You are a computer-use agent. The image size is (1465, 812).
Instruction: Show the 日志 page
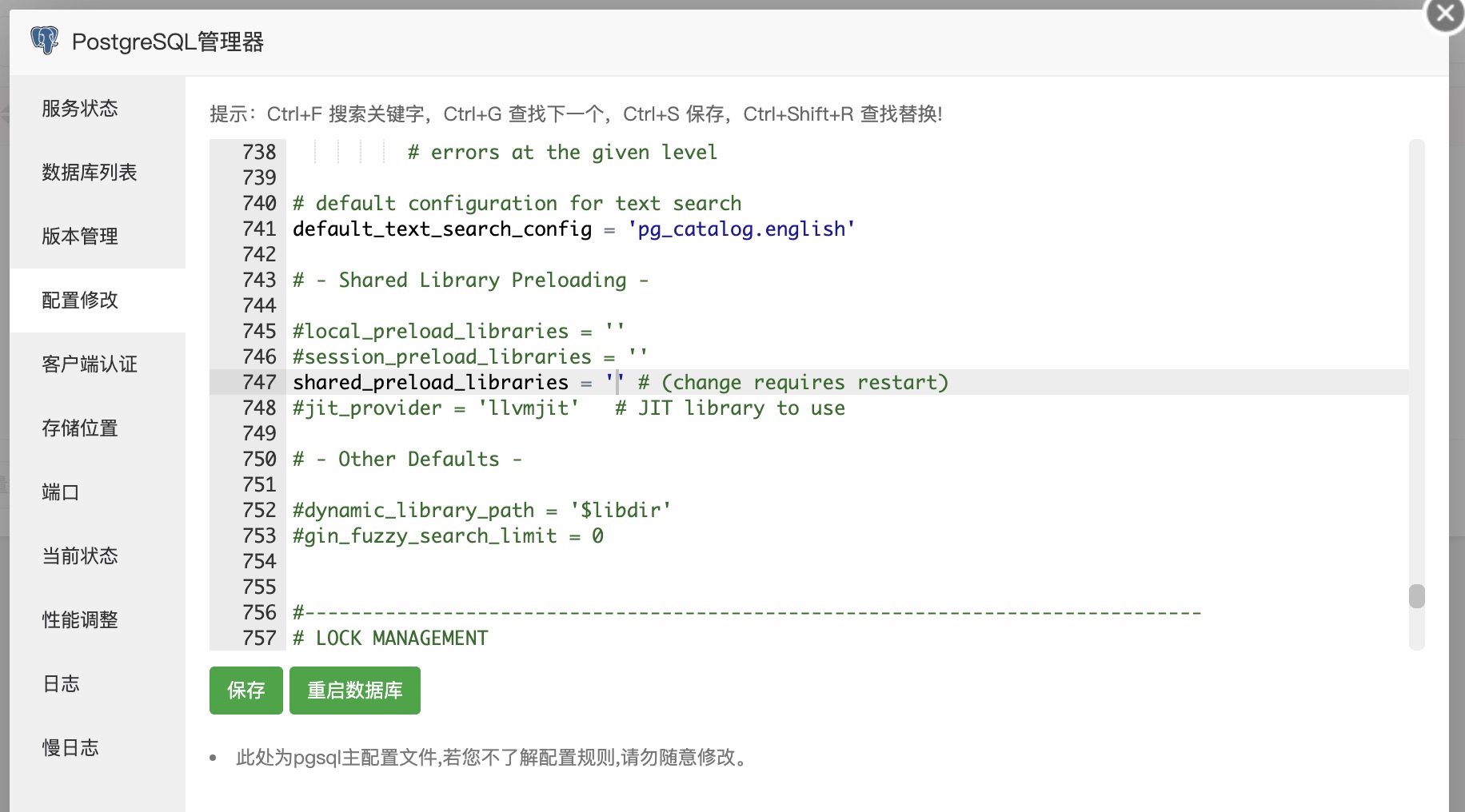[x=98, y=684]
